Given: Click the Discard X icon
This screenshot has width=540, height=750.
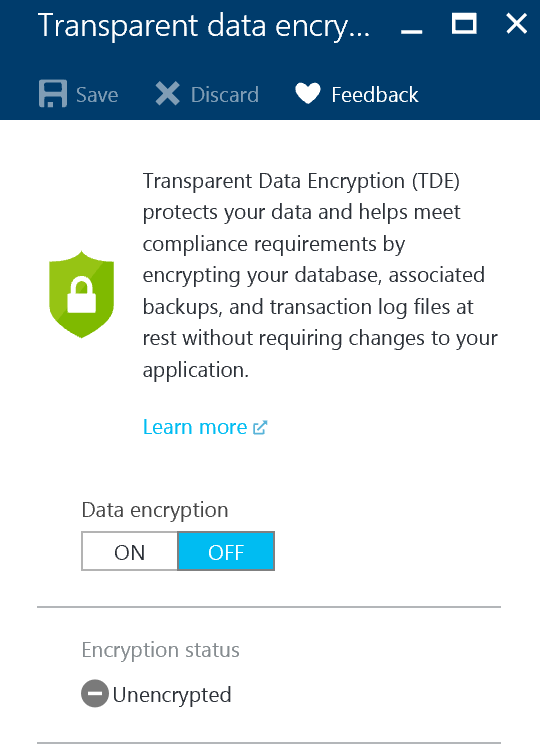Looking at the screenshot, I should 167,94.
